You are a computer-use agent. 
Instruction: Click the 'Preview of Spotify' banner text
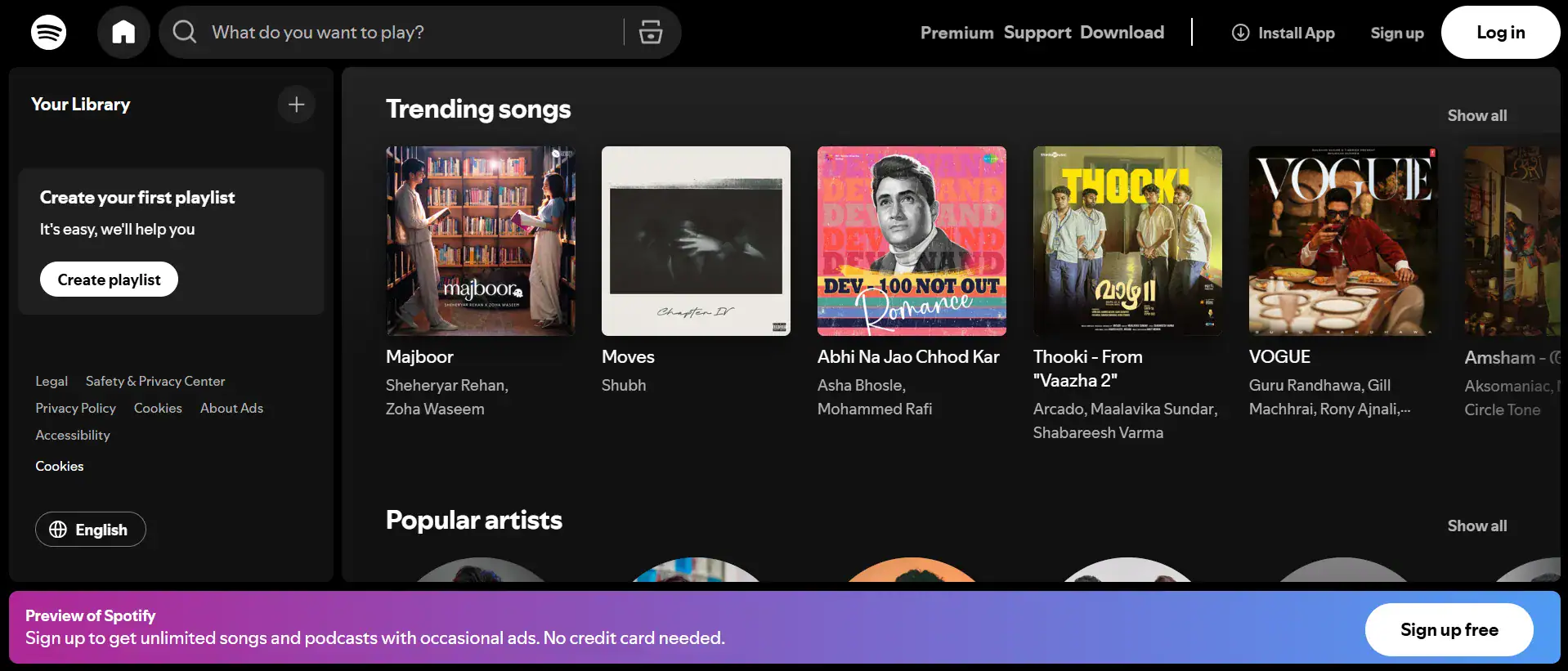(90, 616)
